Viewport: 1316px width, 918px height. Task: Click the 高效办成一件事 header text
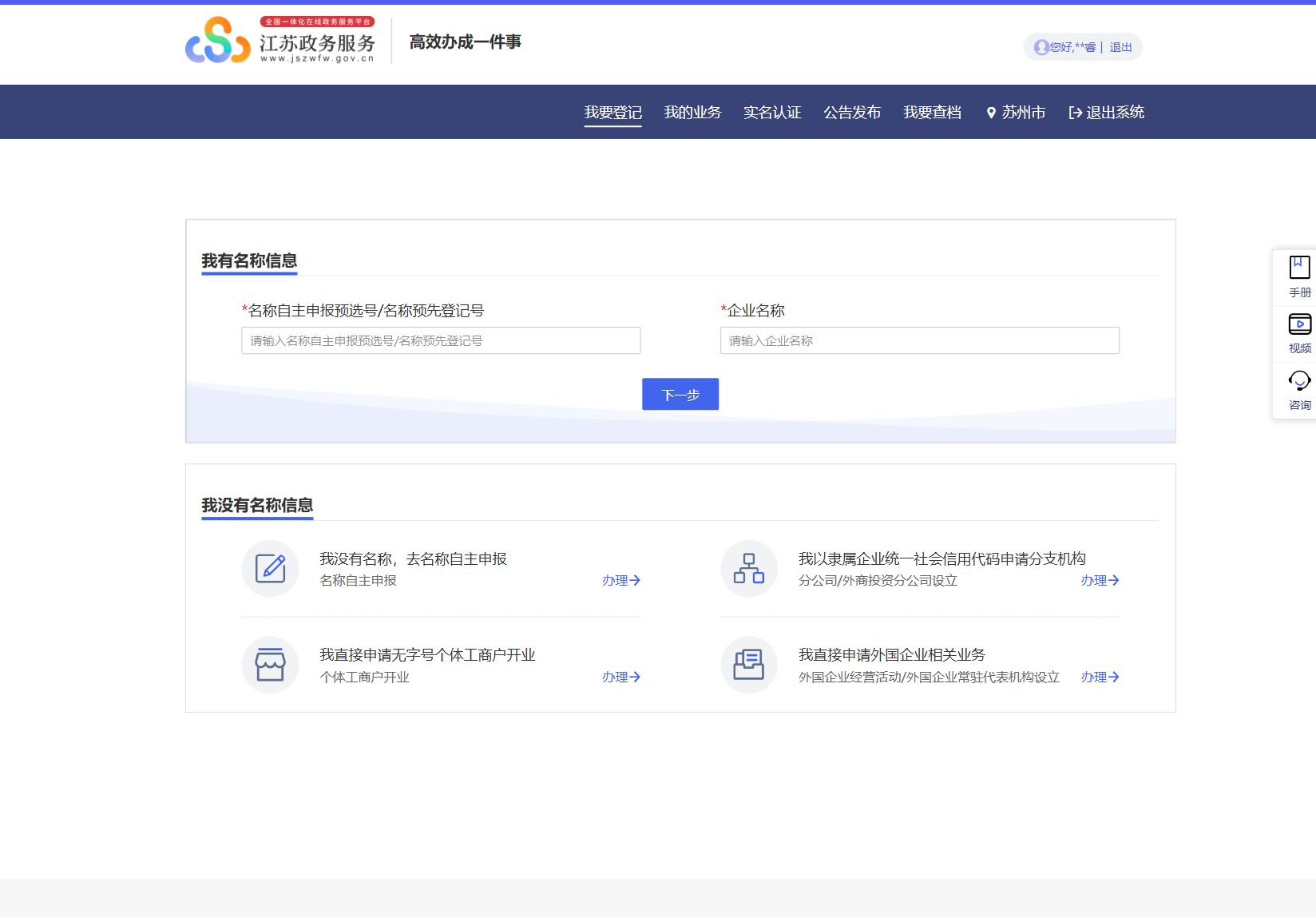465,42
